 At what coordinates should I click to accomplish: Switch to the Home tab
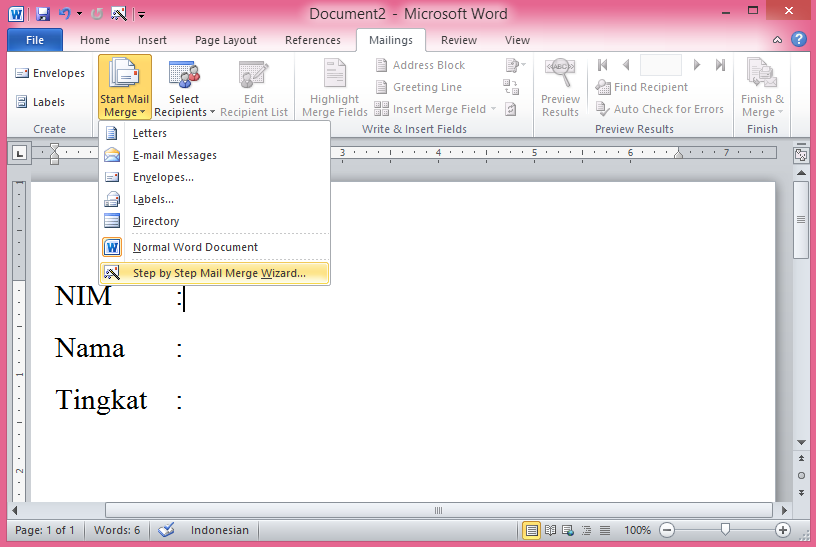point(95,40)
